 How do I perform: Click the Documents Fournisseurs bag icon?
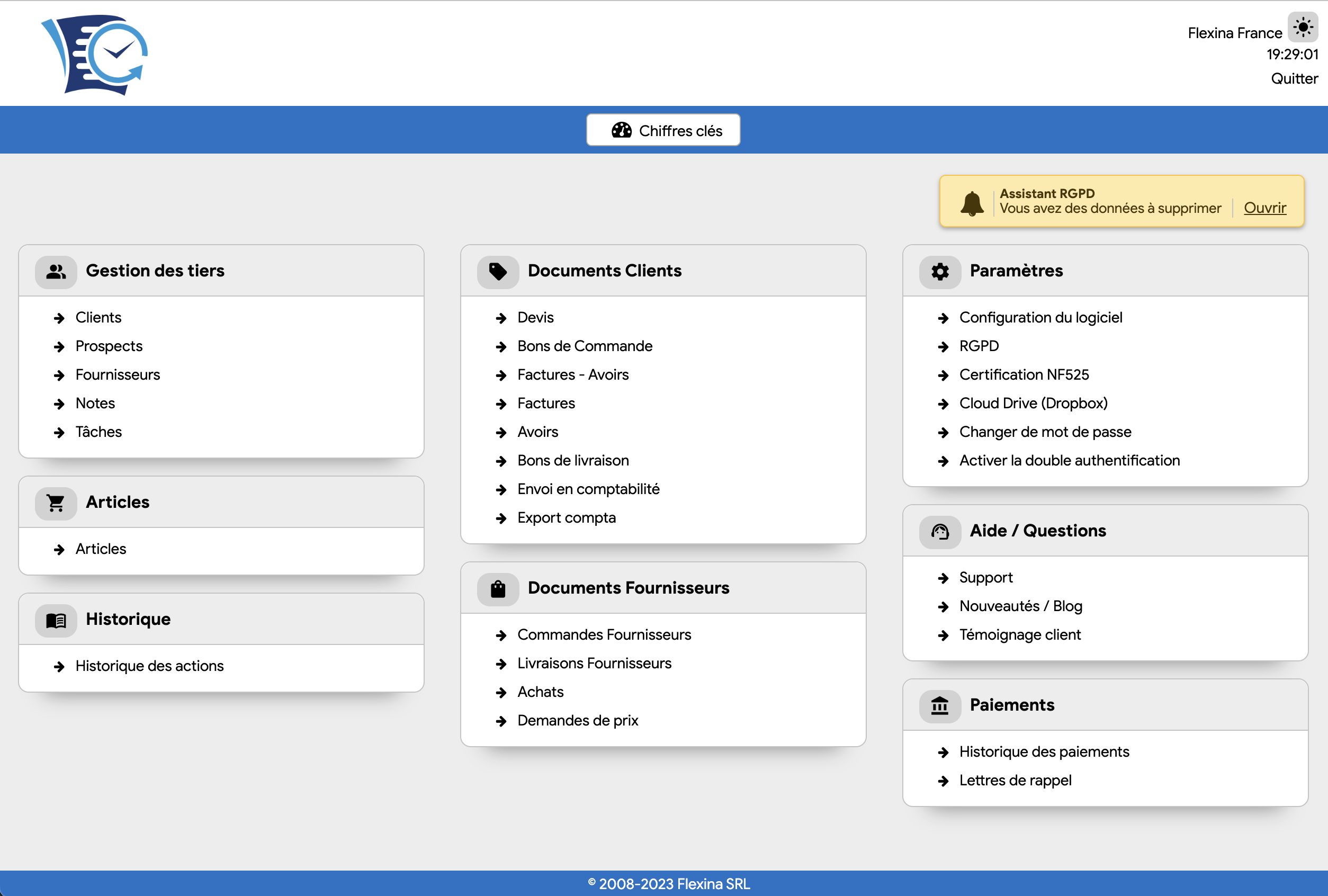497,588
